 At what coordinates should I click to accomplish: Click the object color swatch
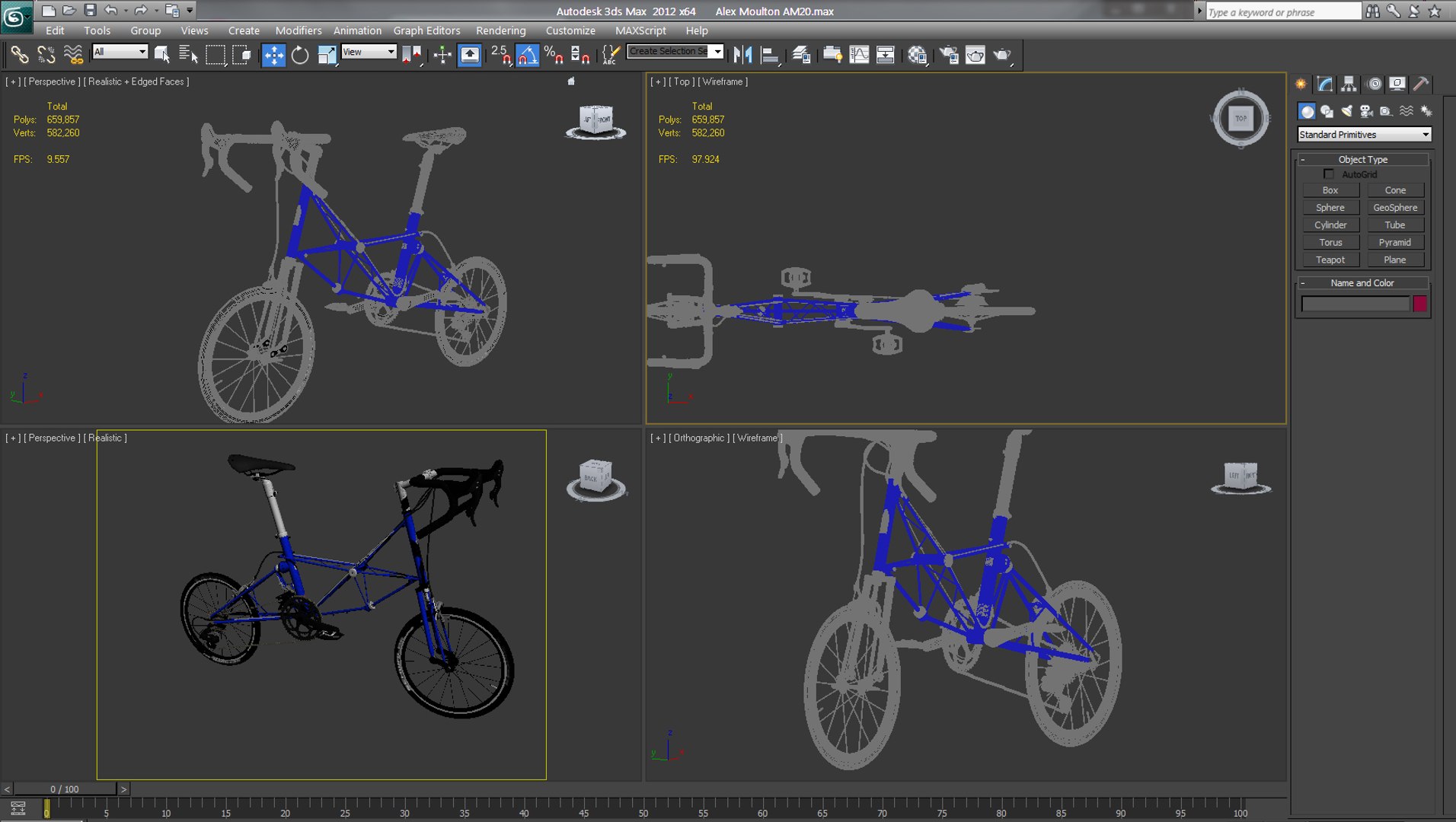pyautogui.click(x=1420, y=304)
